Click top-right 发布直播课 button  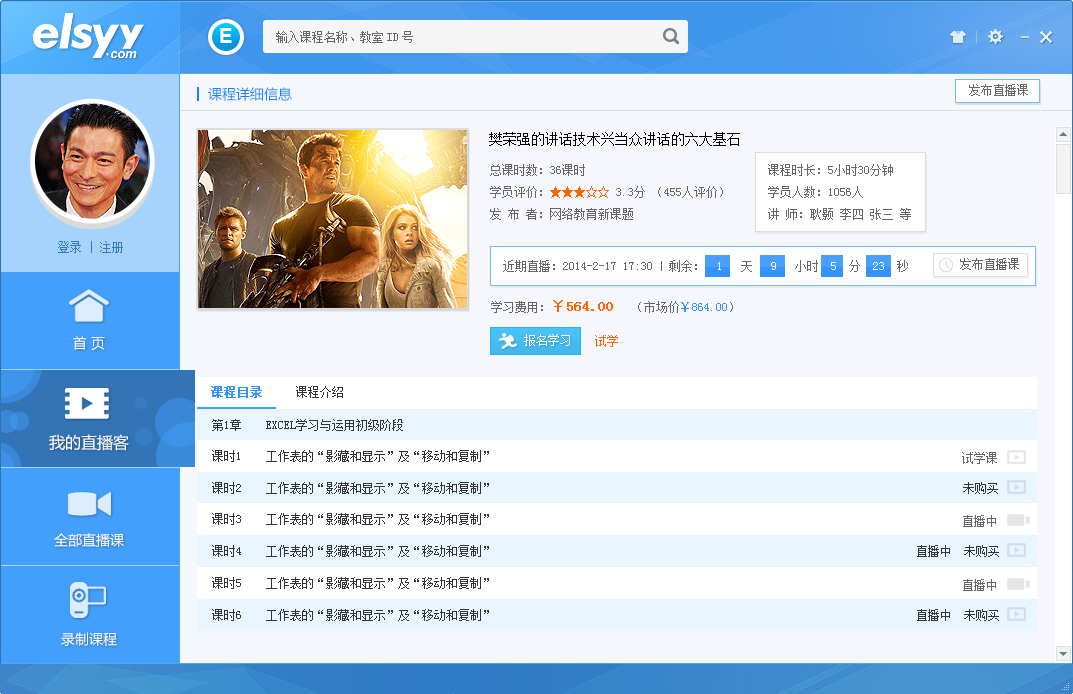click(997, 91)
